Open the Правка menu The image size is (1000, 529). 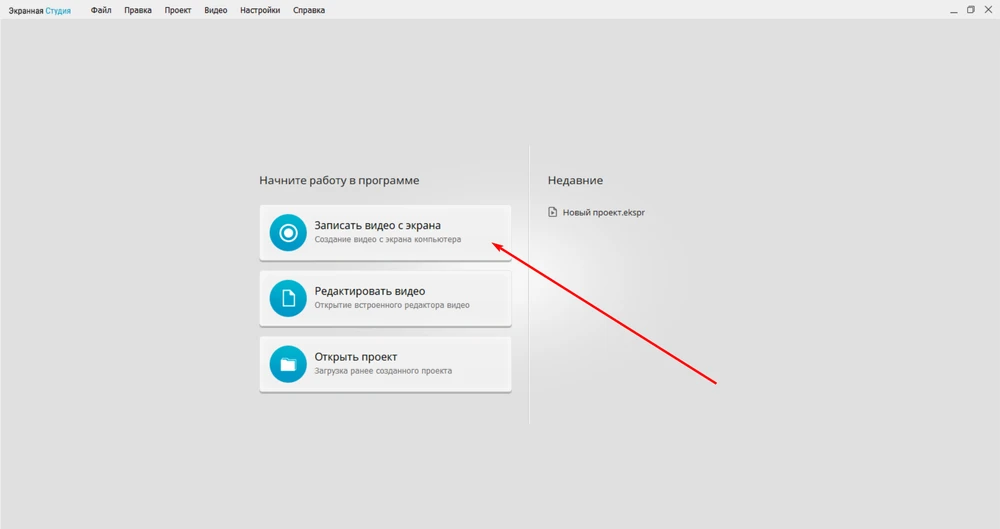pos(138,10)
